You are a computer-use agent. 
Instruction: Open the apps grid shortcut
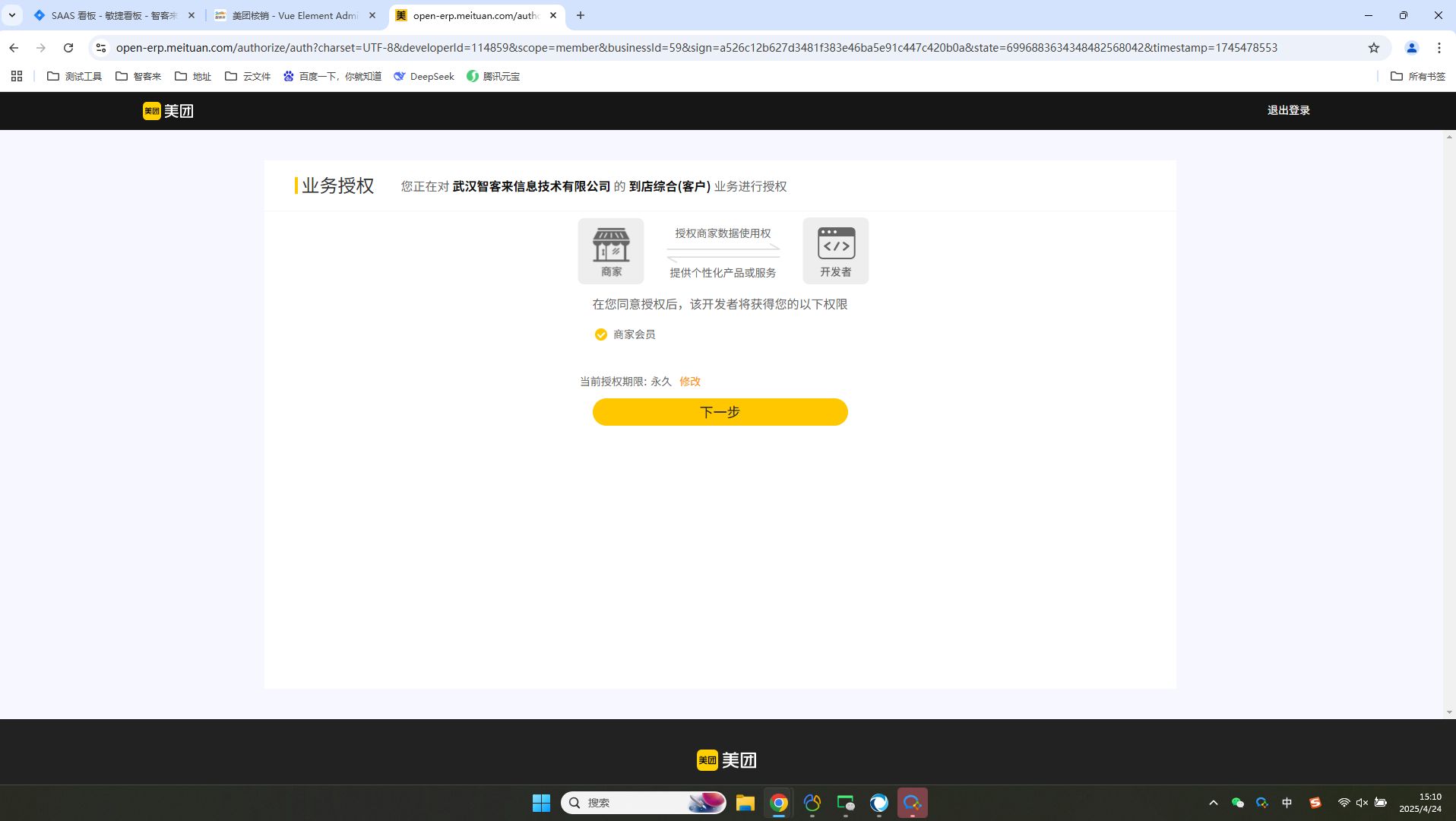(17, 76)
